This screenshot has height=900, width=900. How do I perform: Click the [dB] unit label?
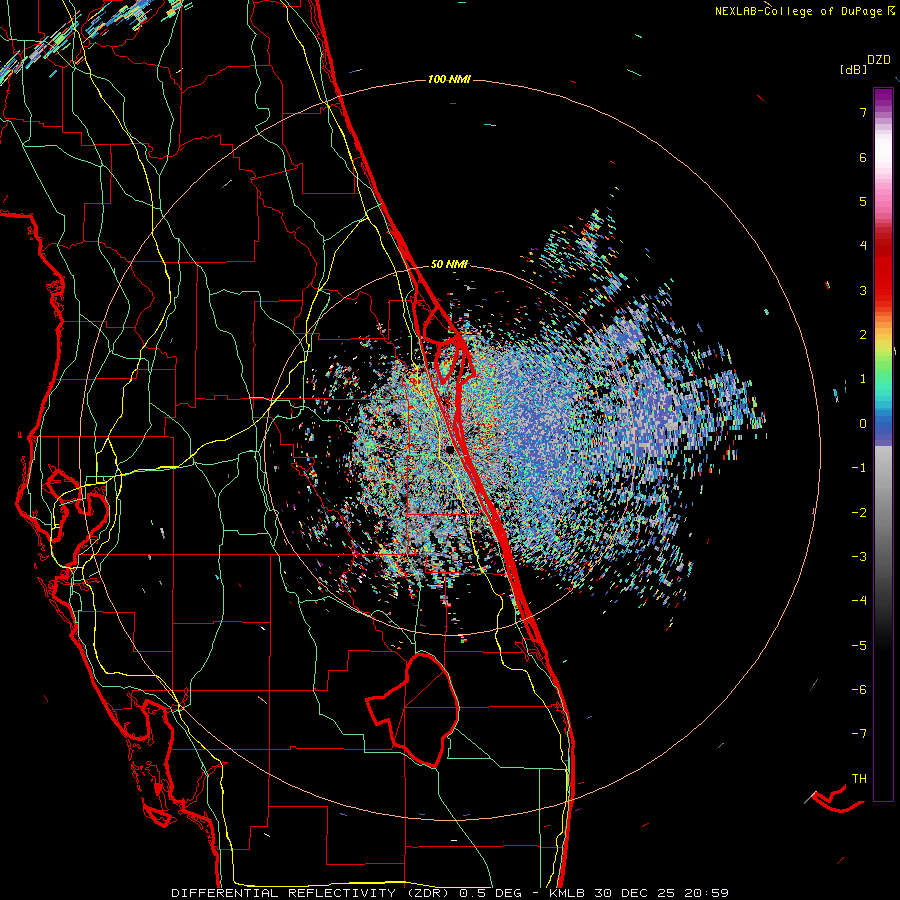coord(853,69)
